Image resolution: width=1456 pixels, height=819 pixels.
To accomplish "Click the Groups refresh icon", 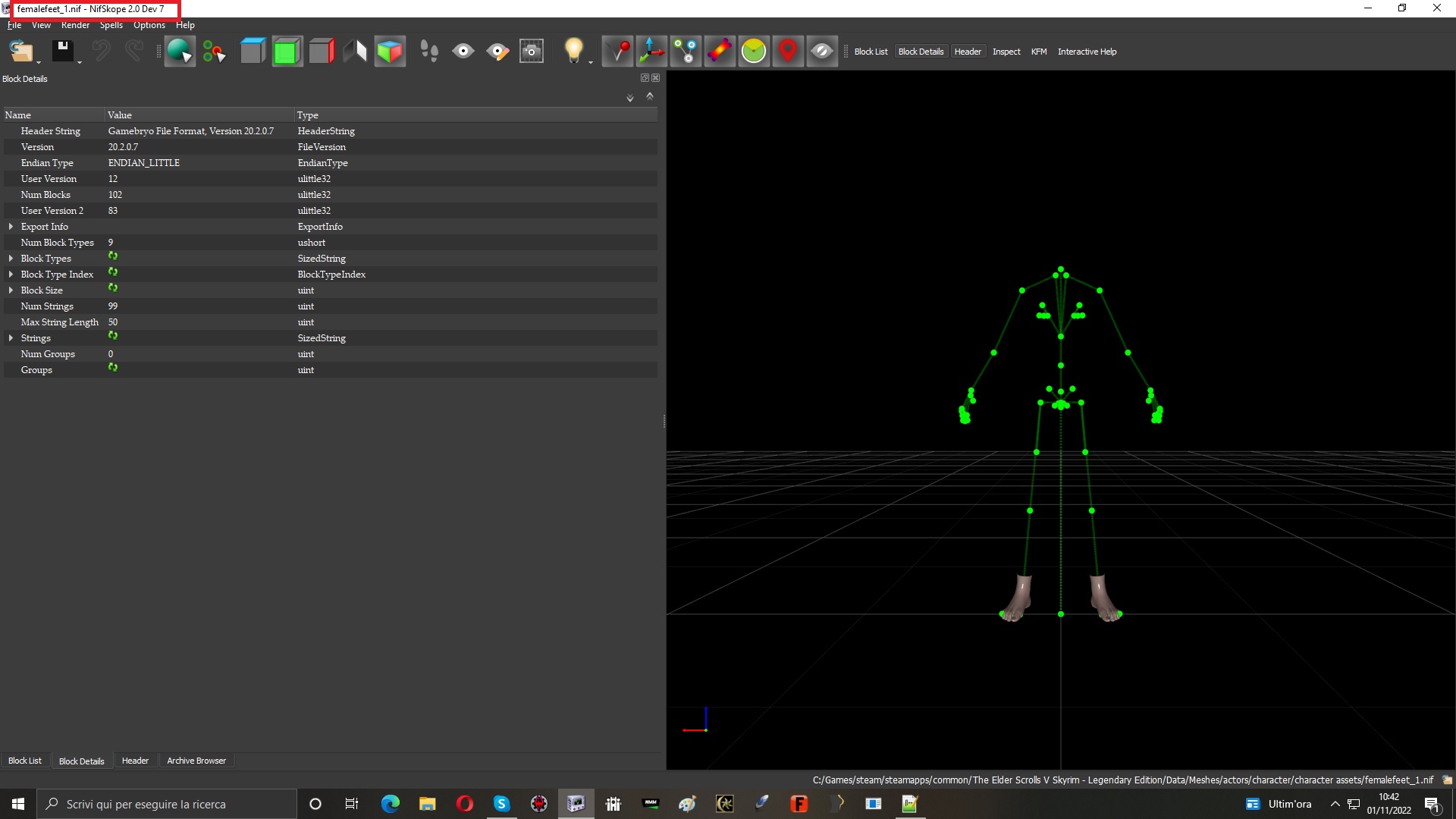I will [x=113, y=368].
